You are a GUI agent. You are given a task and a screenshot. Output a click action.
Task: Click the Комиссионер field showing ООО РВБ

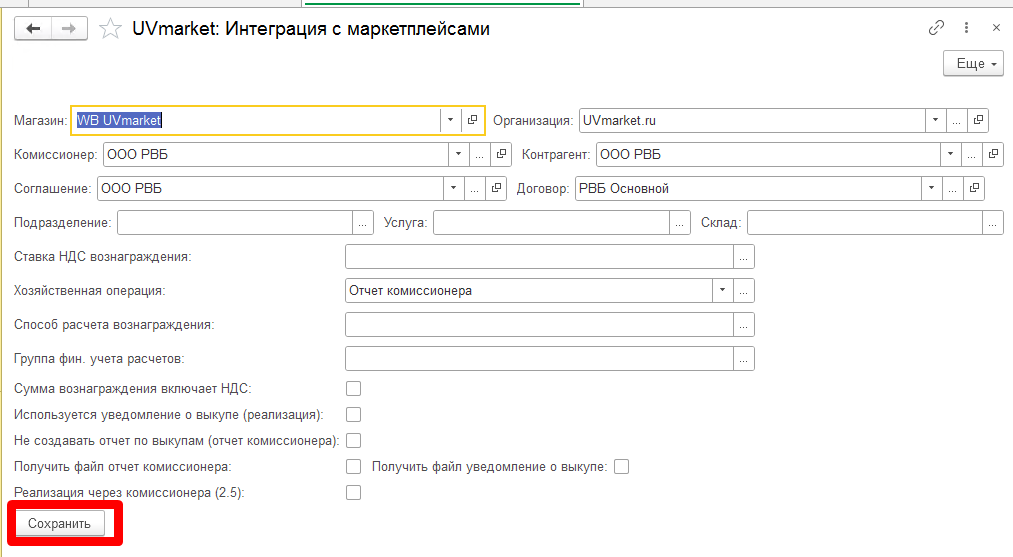(276, 154)
